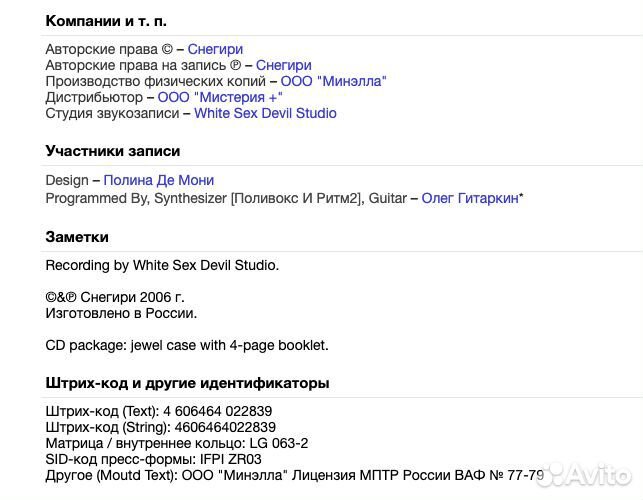Open the ООО "Мистерия +" distributor link

point(220,97)
